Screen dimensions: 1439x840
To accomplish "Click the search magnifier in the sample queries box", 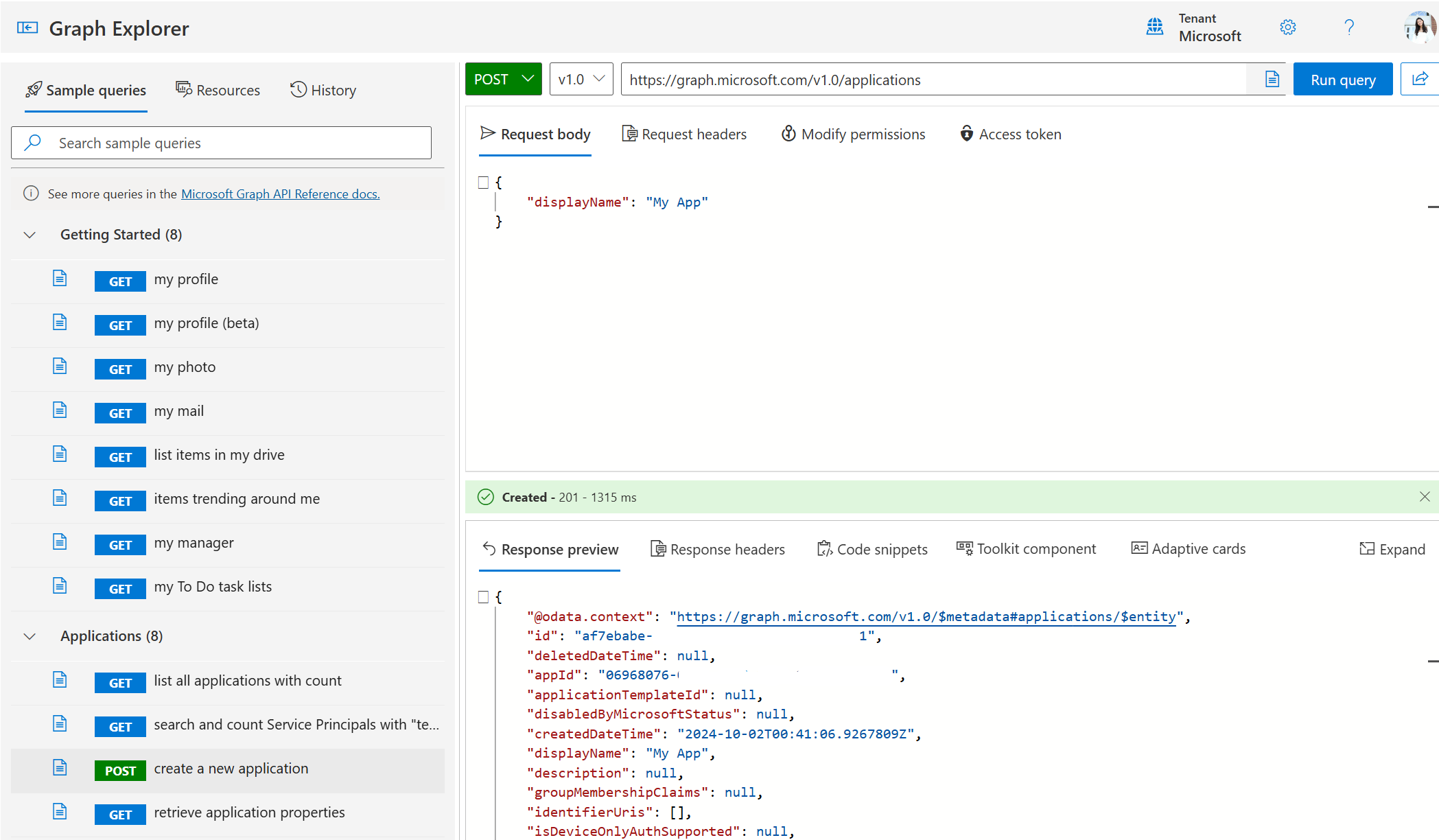I will [x=32, y=142].
